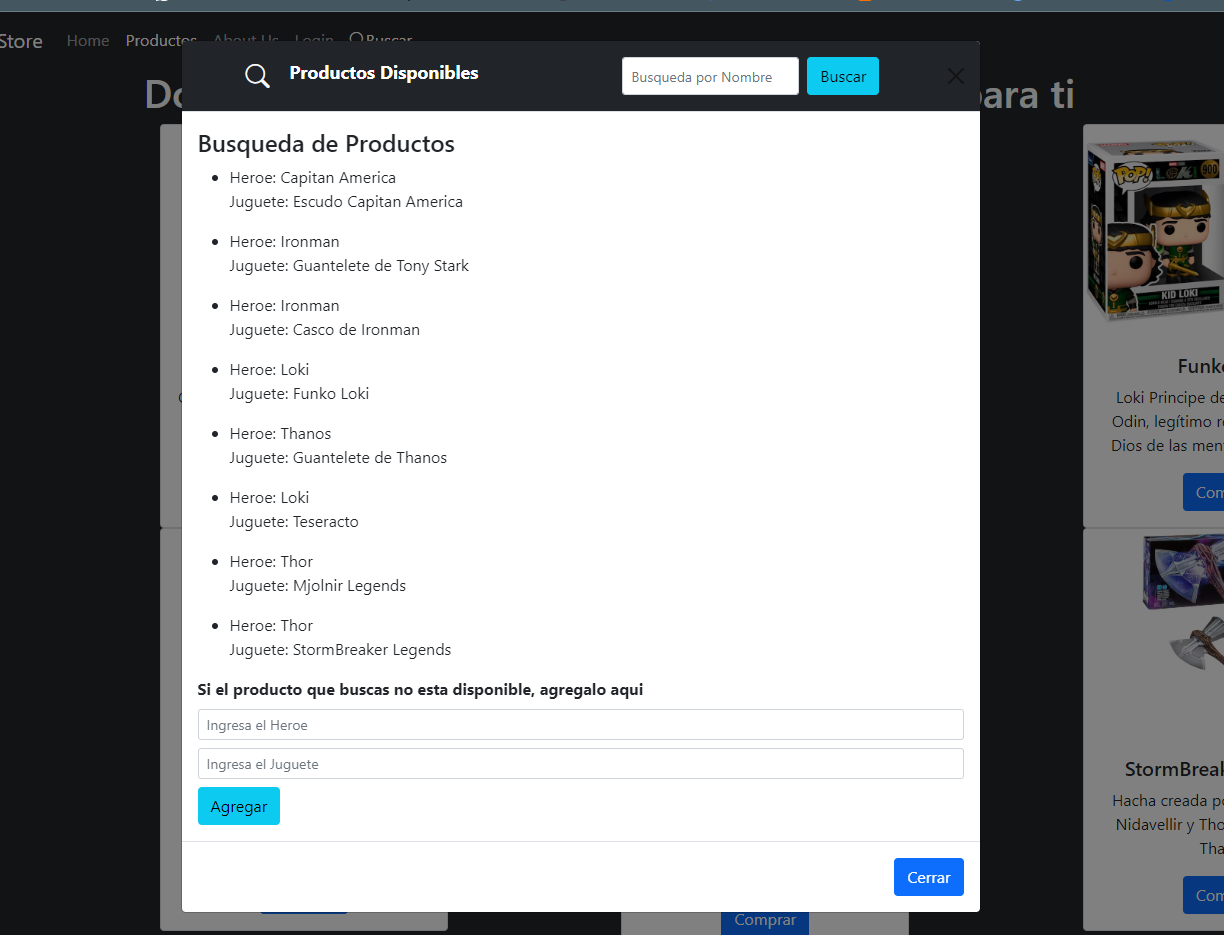Go to the About Us page
The width and height of the screenshot is (1224, 935).
pos(245,41)
